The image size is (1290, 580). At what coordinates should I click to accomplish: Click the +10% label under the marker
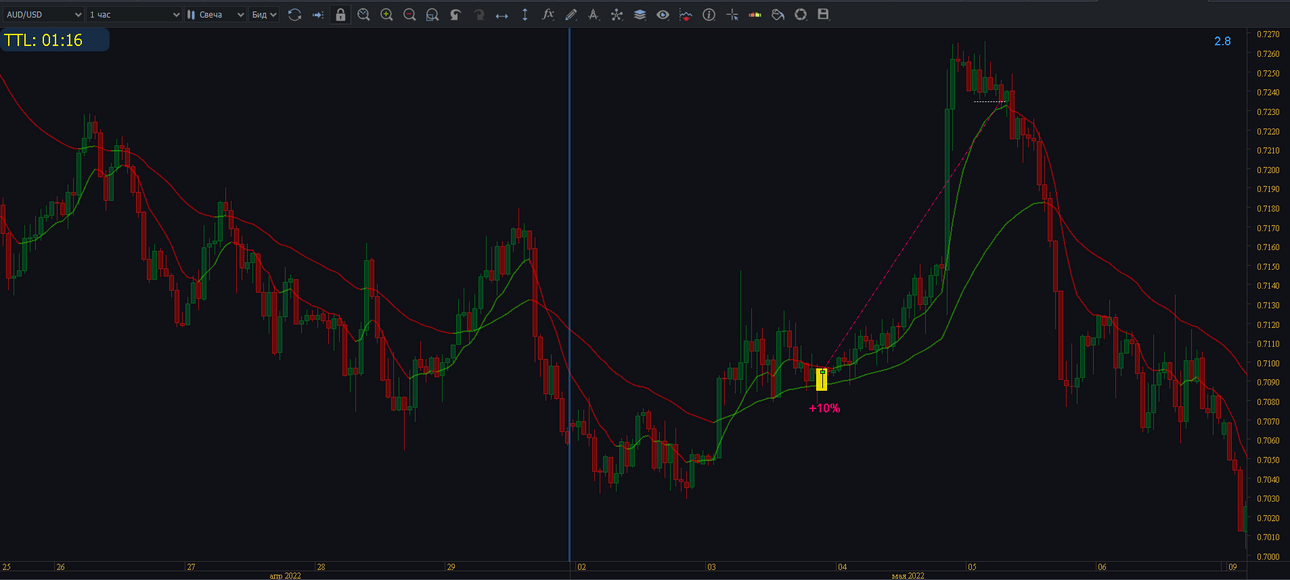pos(825,408)
